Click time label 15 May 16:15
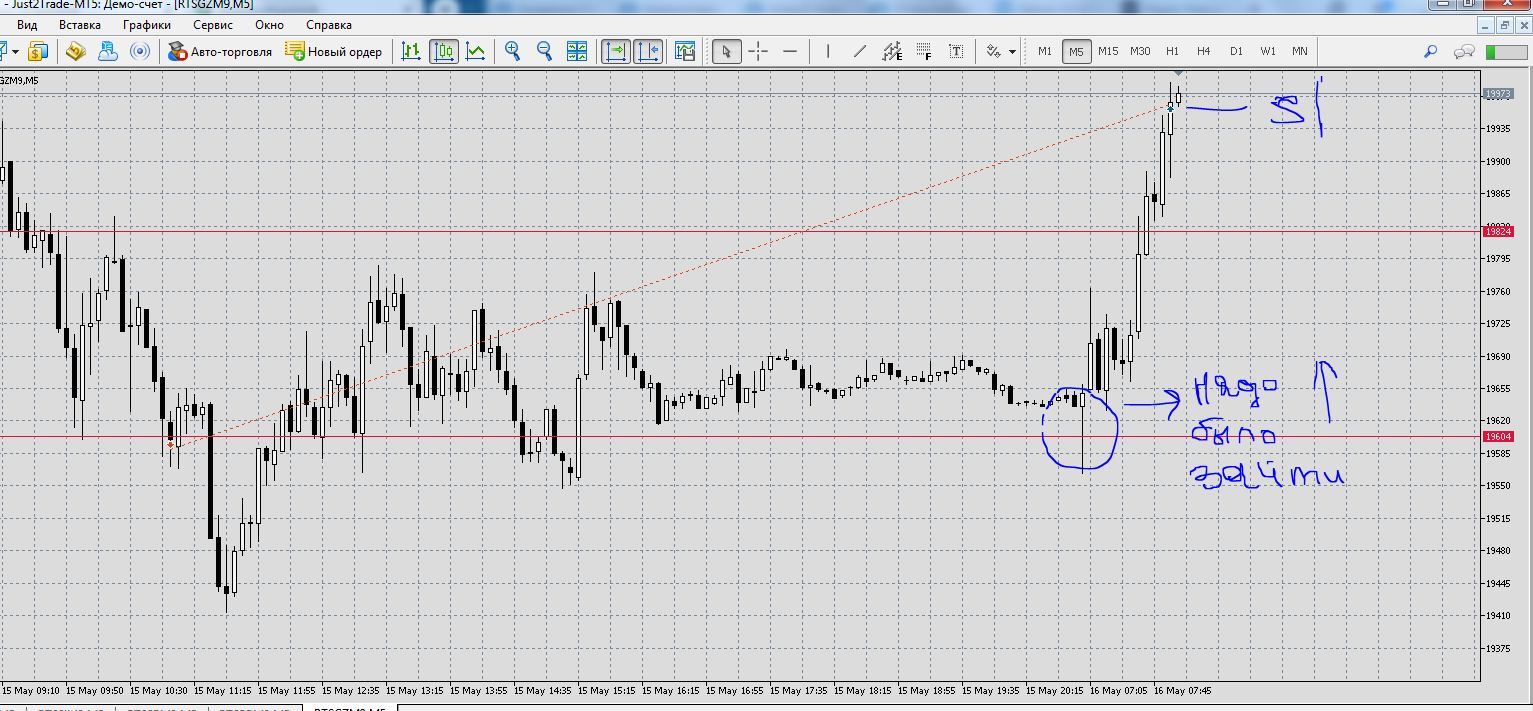The image size is (1533, 711). click(x=671, y=691)
